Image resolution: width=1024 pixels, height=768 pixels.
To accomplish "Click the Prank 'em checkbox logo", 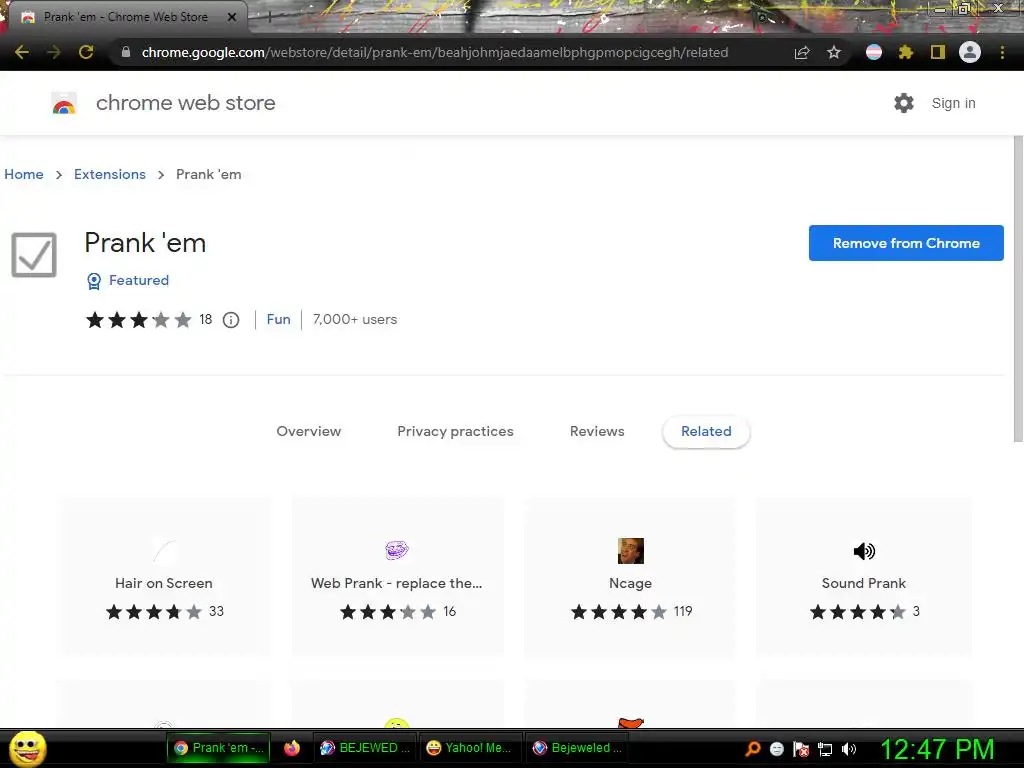I will pyautogui.click(x=34, y=255).
